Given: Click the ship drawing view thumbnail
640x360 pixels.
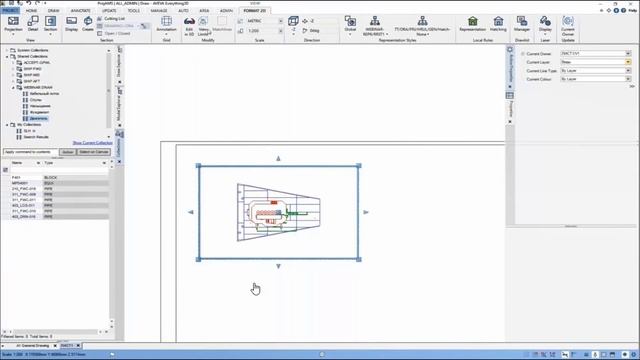Looking at the screenshot, I should [x=279, y=213].
